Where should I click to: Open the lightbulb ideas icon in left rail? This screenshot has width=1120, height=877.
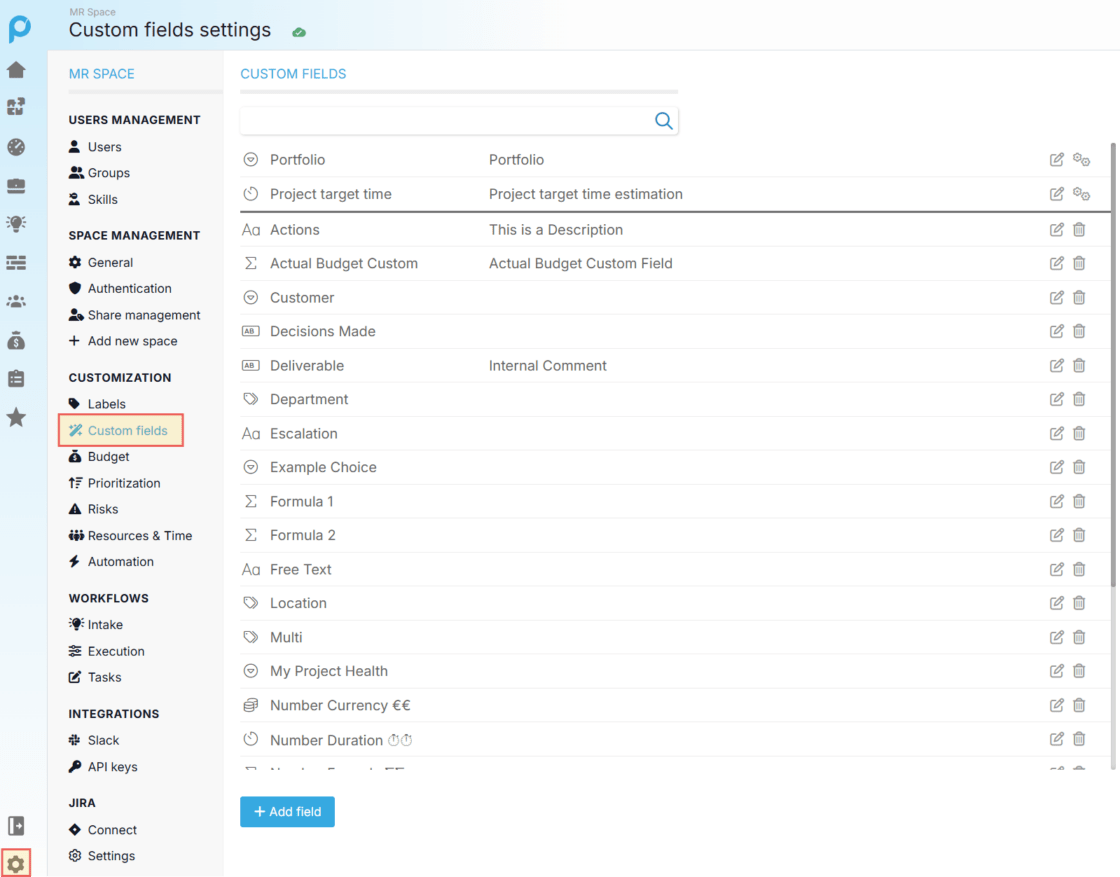tap(16, 224)
